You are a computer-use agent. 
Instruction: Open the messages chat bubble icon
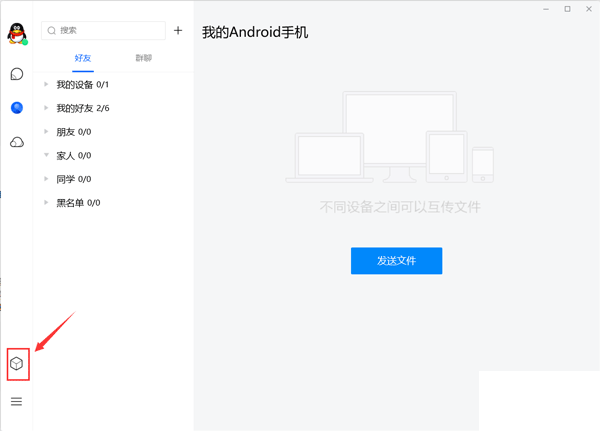point(17,74)
